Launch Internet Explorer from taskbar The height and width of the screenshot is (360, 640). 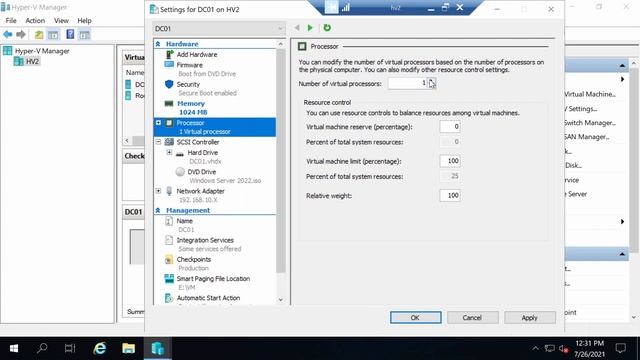[100, 348]
